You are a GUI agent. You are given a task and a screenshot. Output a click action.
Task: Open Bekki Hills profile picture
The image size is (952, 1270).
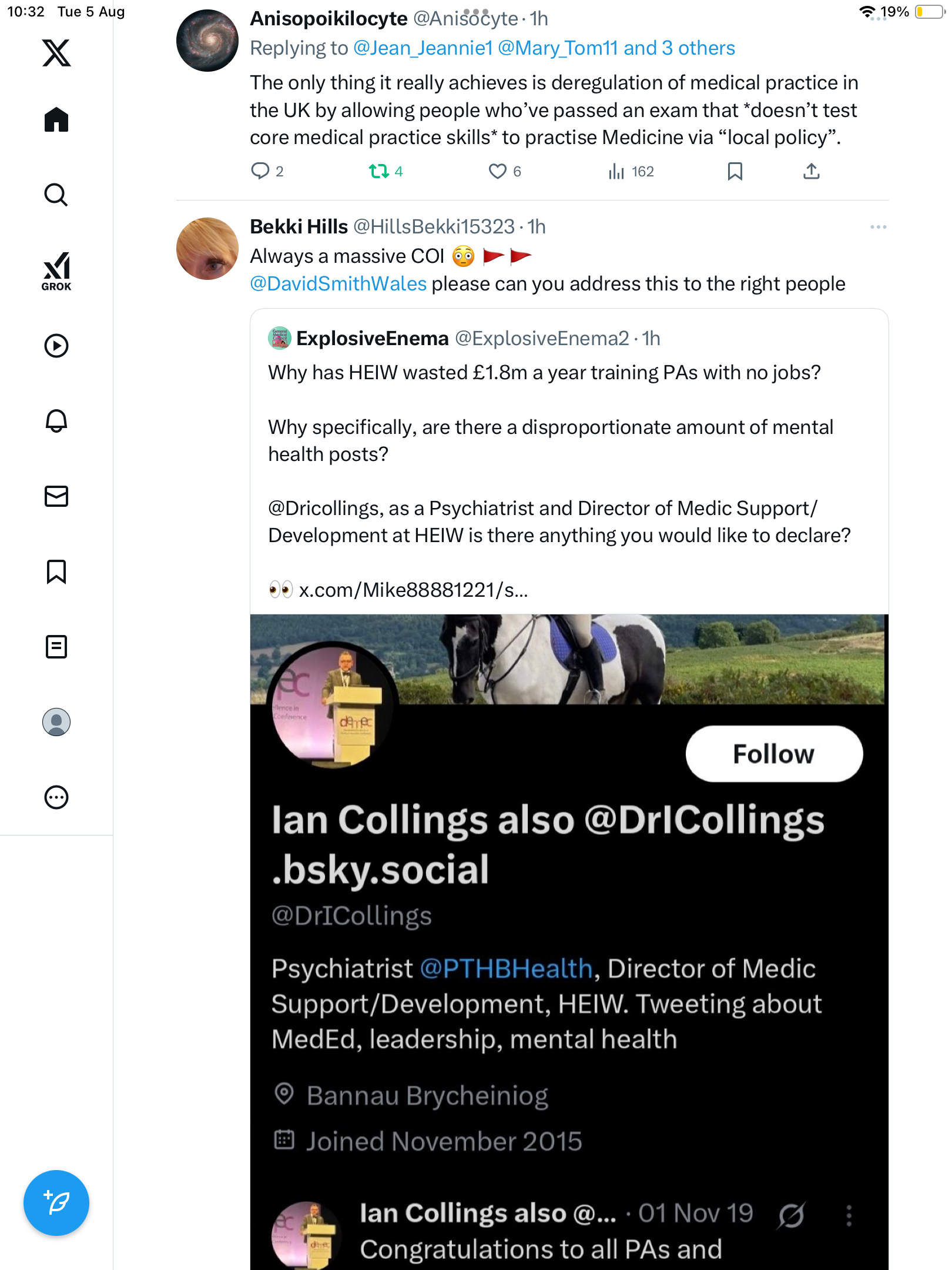[207, 249]
